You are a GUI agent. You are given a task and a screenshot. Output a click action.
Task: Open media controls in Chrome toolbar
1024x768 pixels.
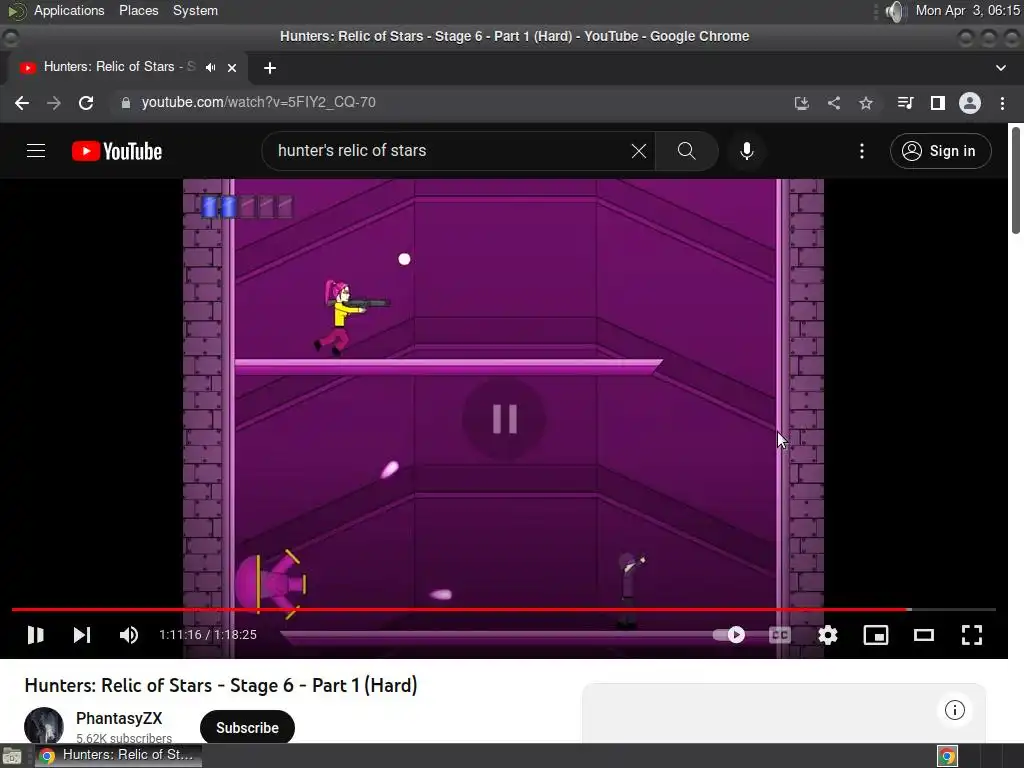tap(905, 103)
